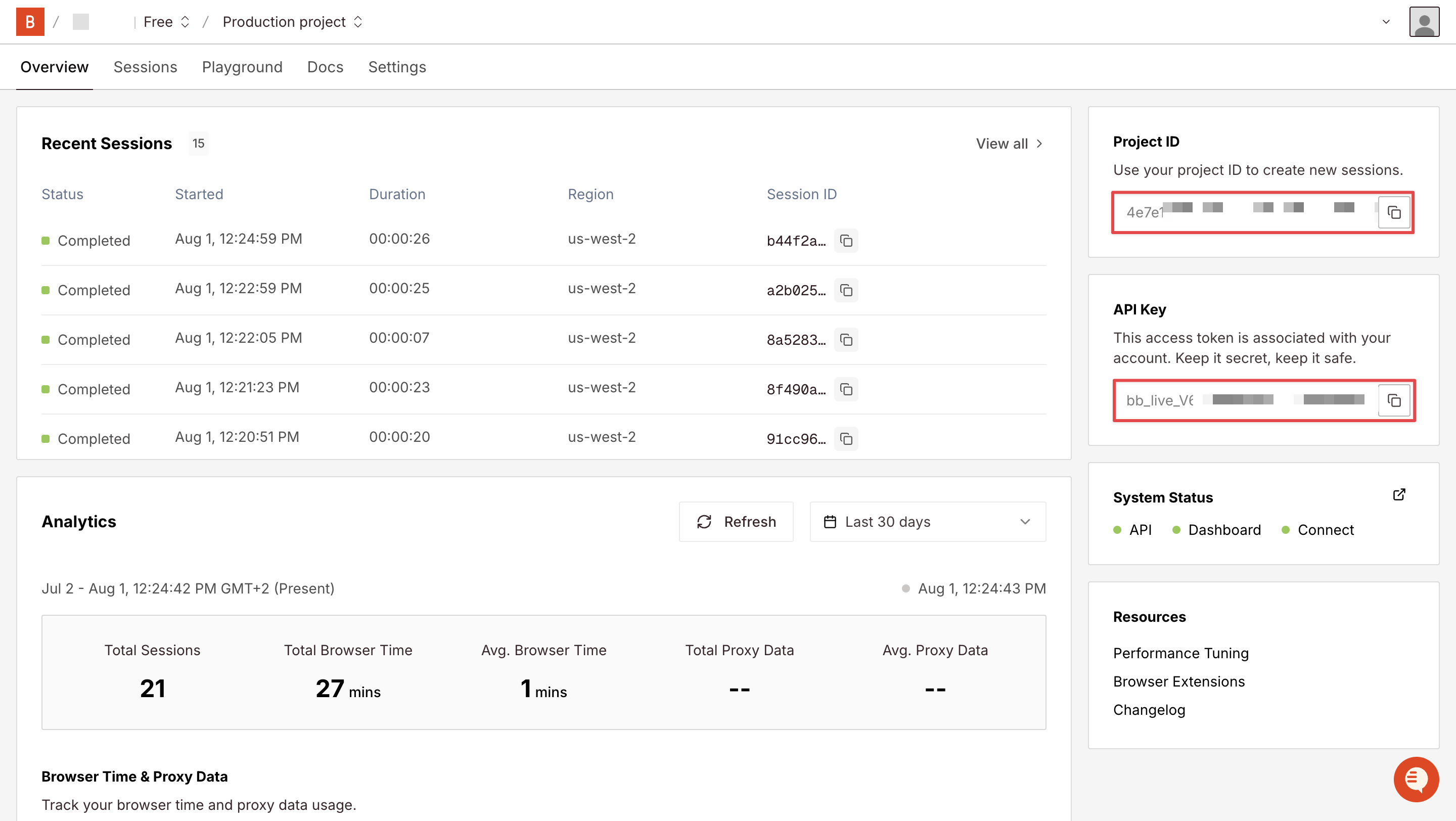Open System Status external link icon
Image resolution: width=1456 pixels, height=821 pixels.
1399,495
